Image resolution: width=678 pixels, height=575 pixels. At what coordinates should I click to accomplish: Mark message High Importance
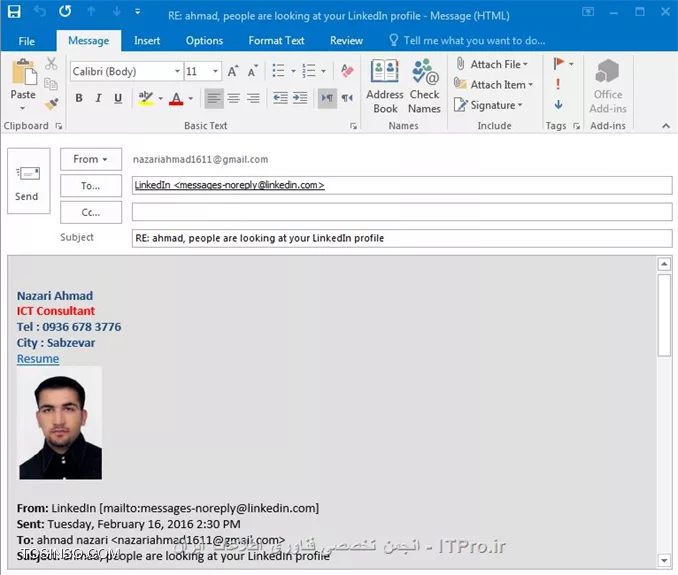(558, 84)
